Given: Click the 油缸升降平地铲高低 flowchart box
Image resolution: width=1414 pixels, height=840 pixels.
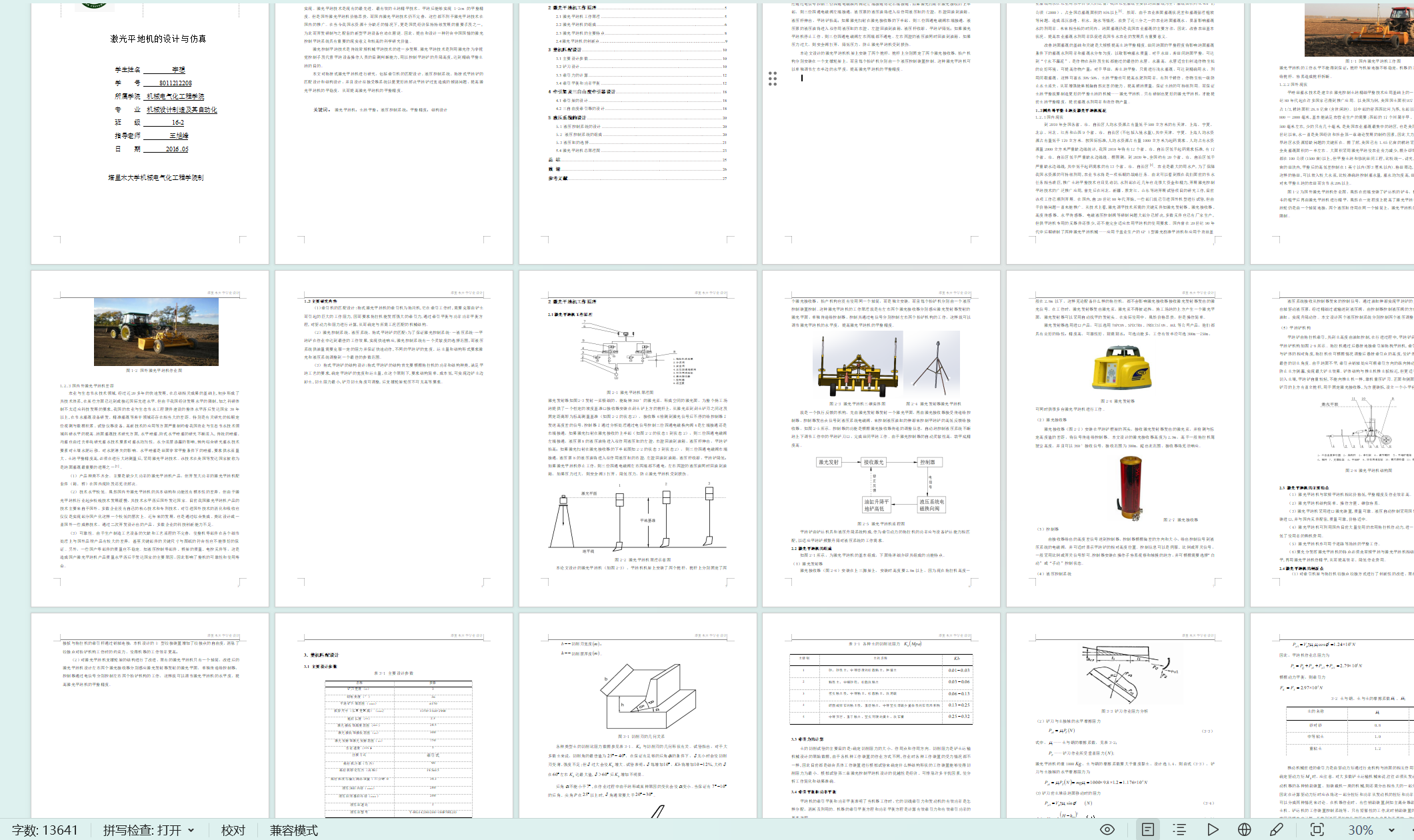Looking at the screenshot, I should [876, 505].
